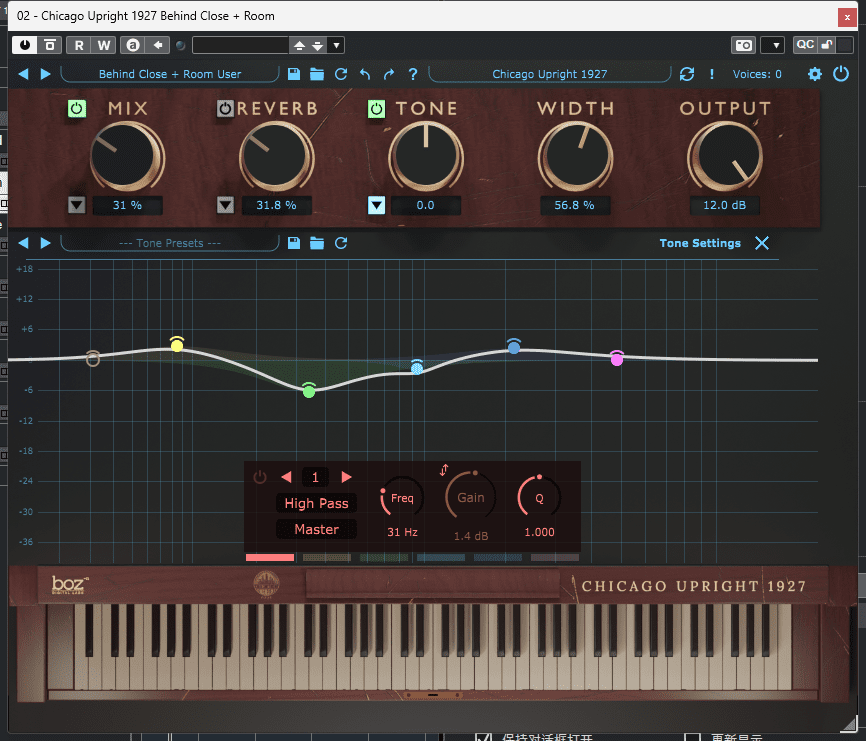Click the redo arrow icon
Screen dimensions: 866x741
[x=389, y=74]
